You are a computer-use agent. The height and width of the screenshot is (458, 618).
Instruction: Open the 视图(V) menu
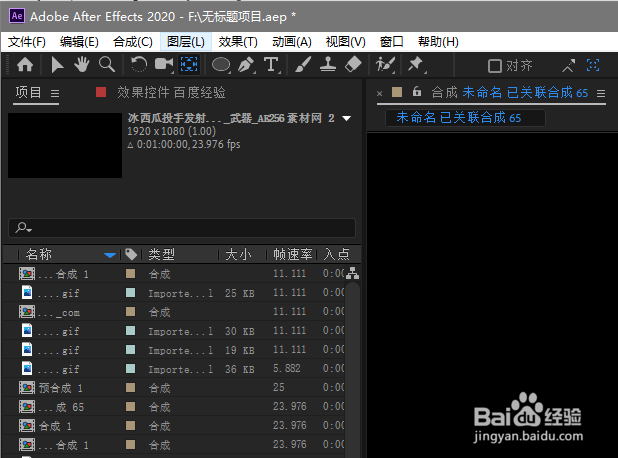point(346,42)
